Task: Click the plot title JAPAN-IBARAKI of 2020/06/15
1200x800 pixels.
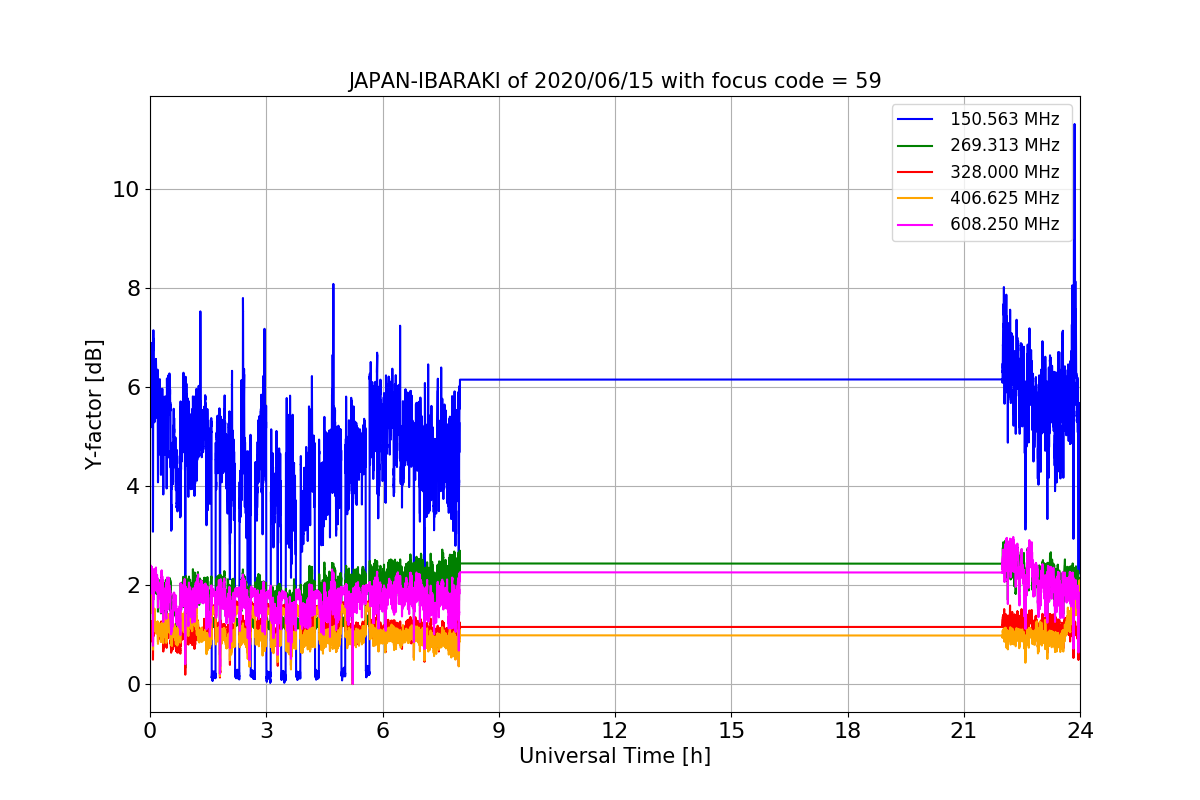Action: (615, 81)
